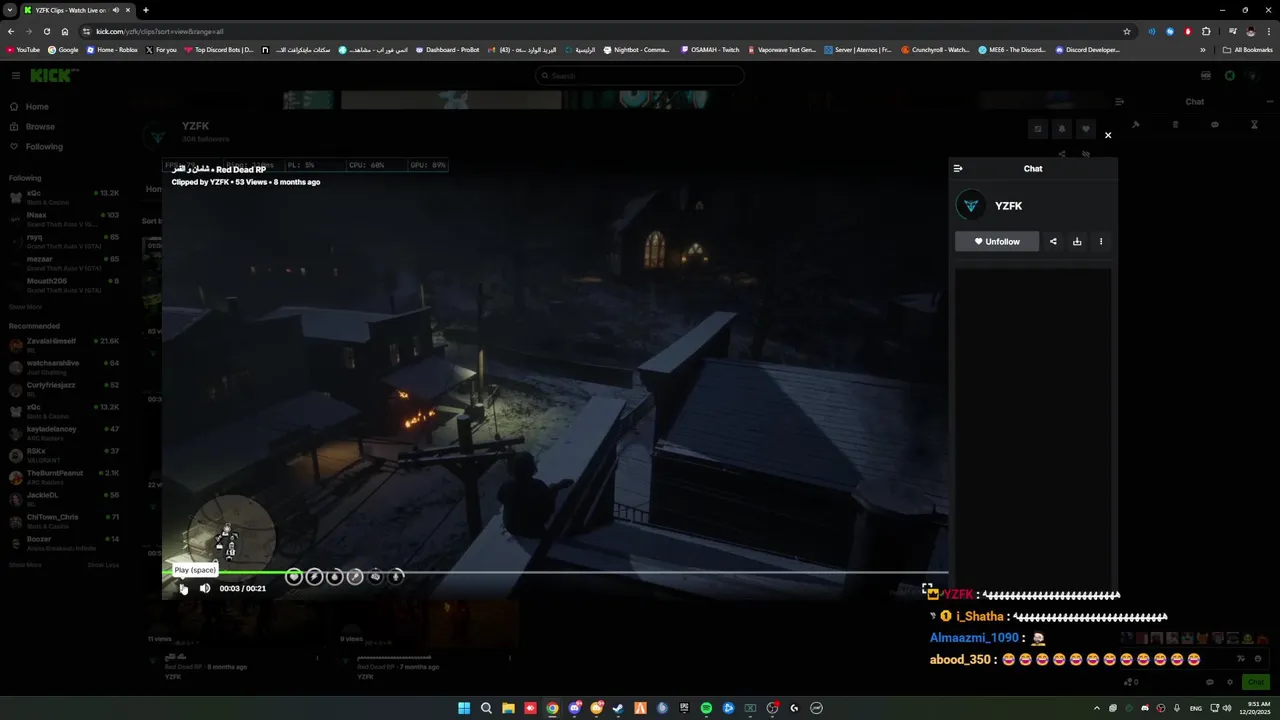Click Show Less under Recommended list

(103, 565)
